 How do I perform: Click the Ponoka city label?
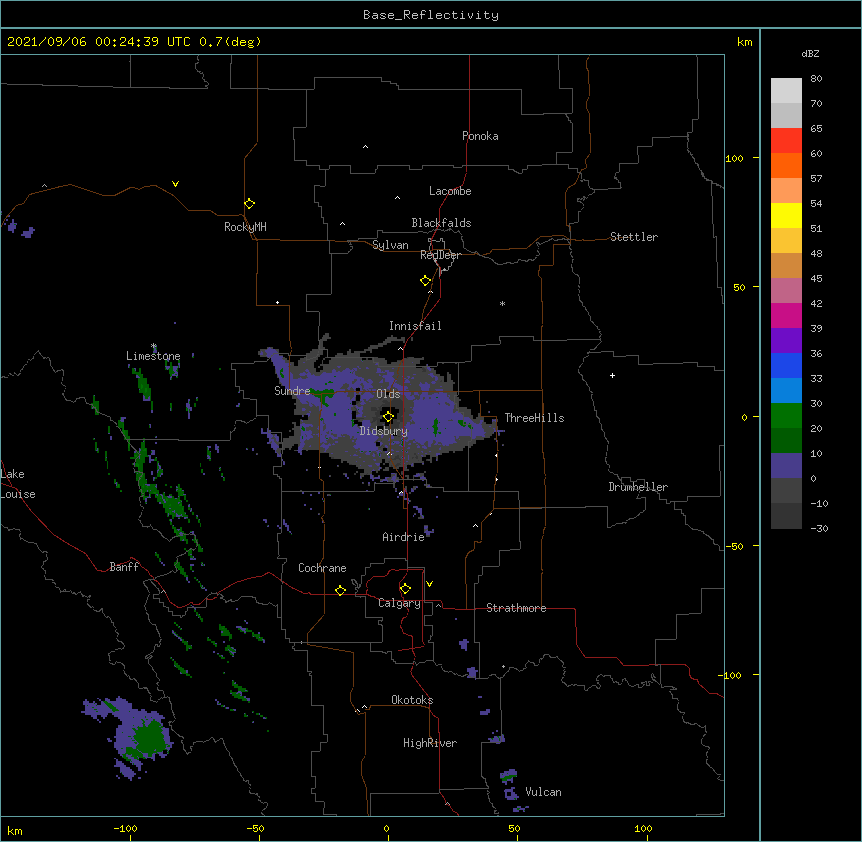click(x=480, y=136)
